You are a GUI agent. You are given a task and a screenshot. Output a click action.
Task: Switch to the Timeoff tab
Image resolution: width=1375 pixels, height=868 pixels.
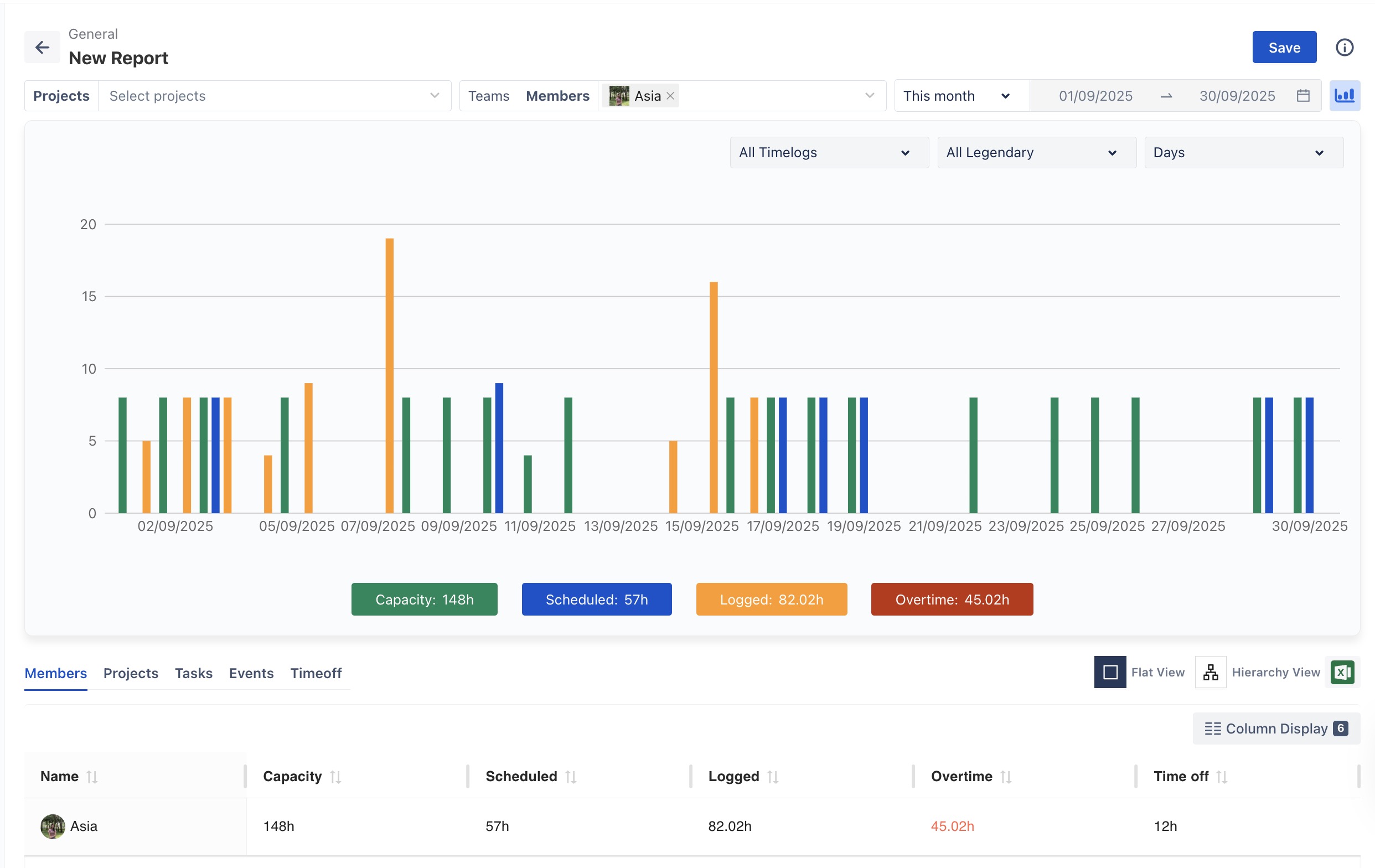pyautogui.click(x=316, y=673)
